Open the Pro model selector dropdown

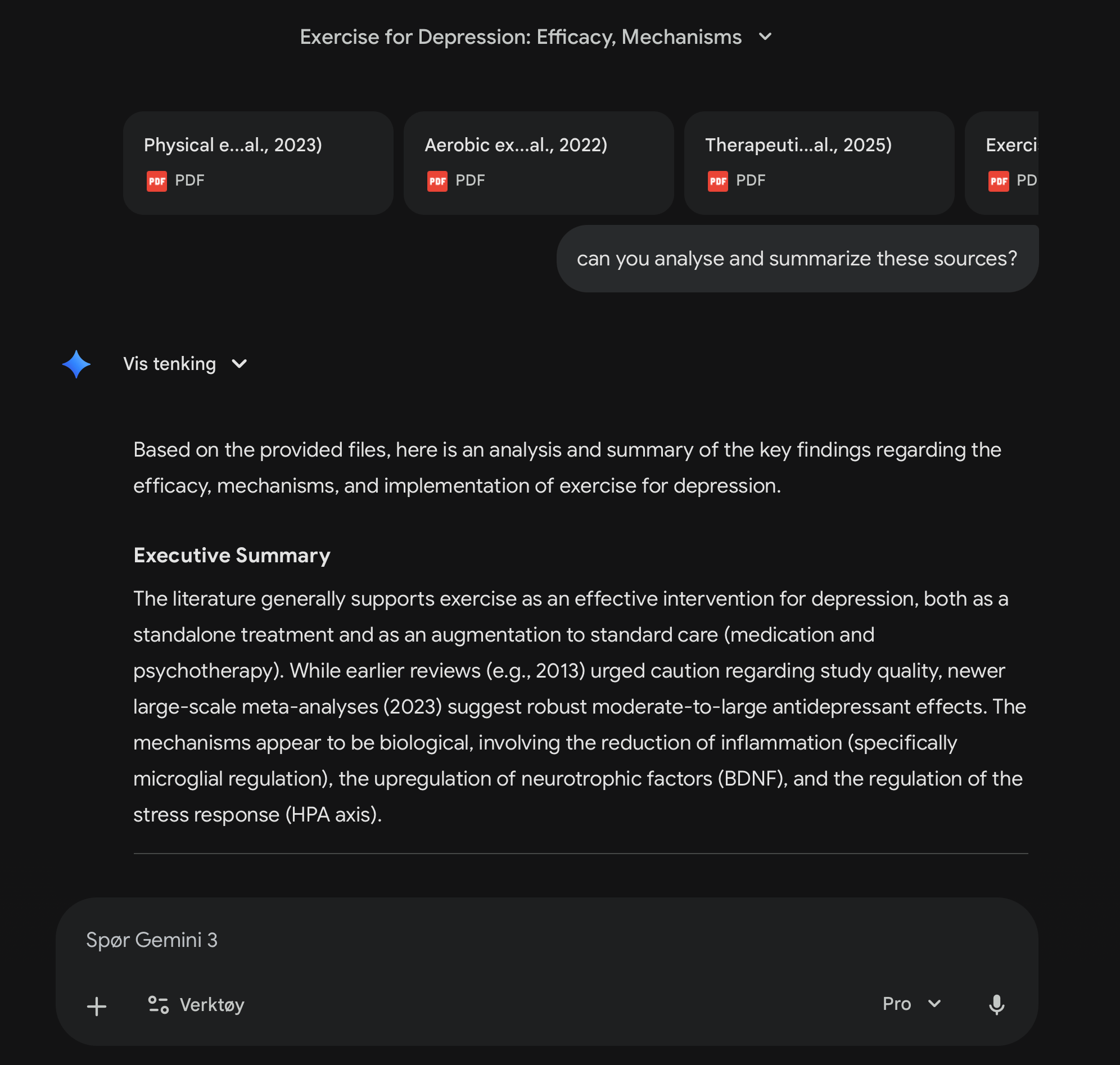tap(912, 1004)
